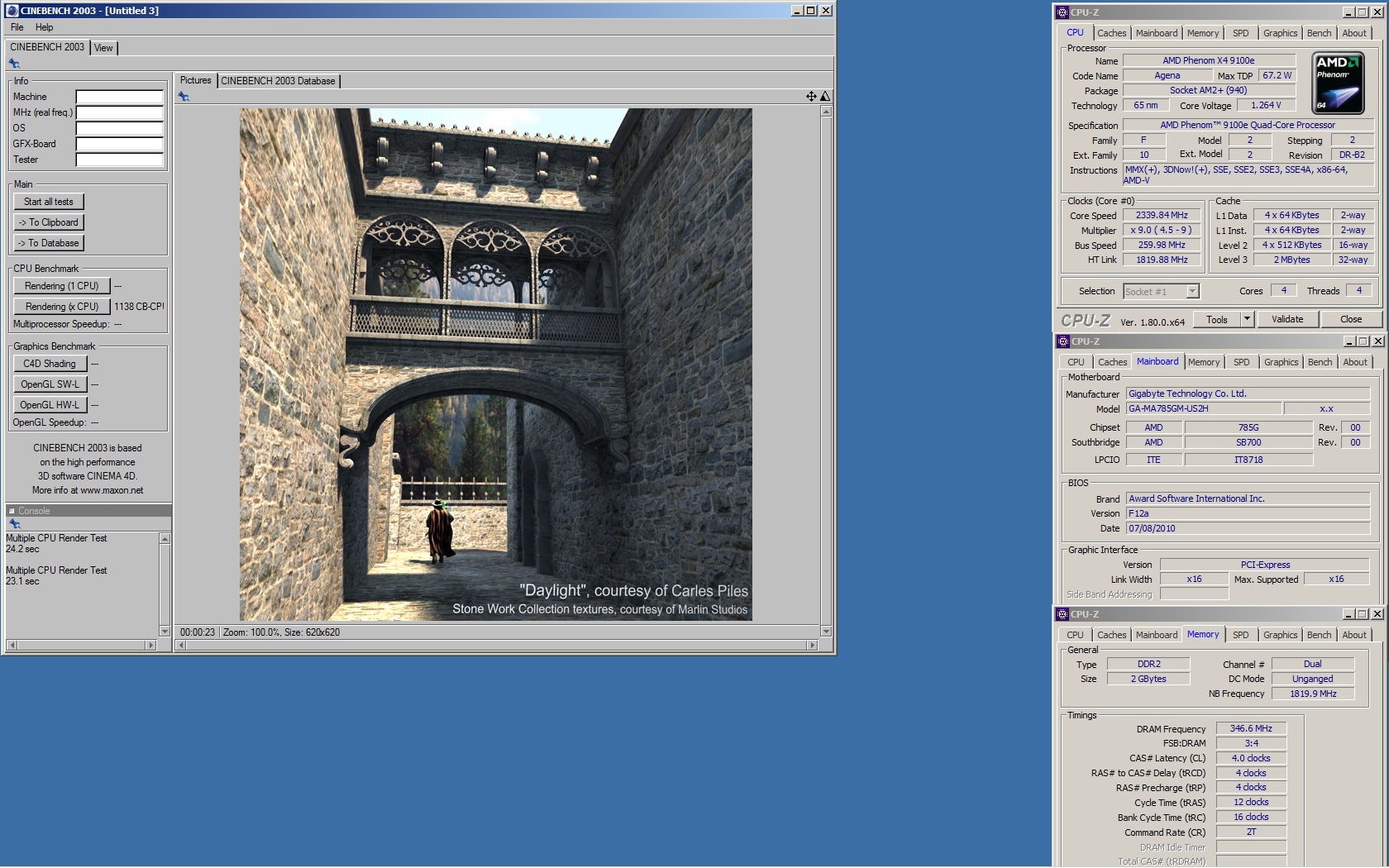Start the OpenGL HW-L test
The height and width of the screenshot is (868, 1389).
coord(50,405)
